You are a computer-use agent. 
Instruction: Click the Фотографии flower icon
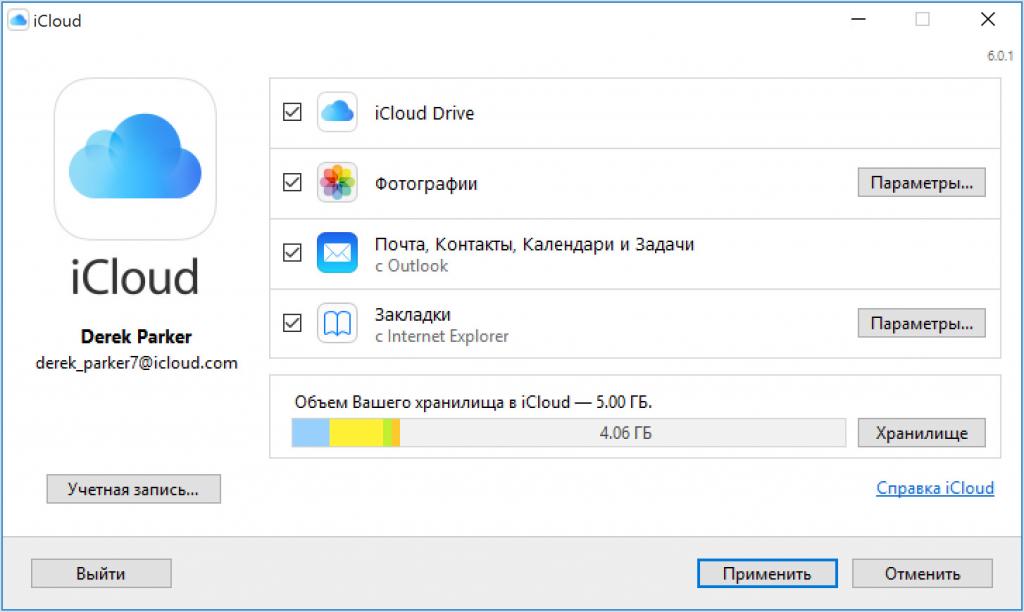(337, 183)
